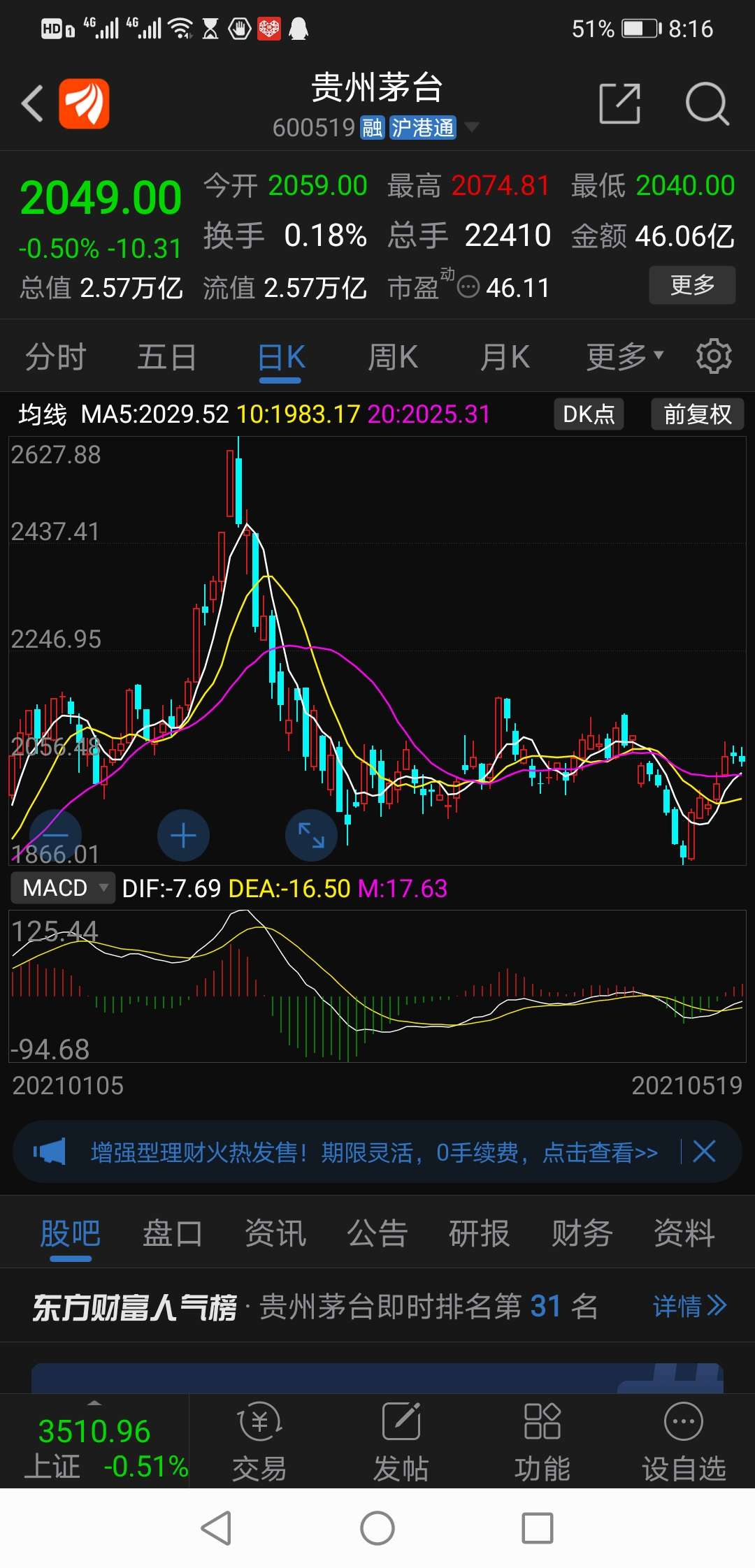Tap the 20210519 end date label
The width and height of the screenshot is (755, 1568).
(686, 1085)
